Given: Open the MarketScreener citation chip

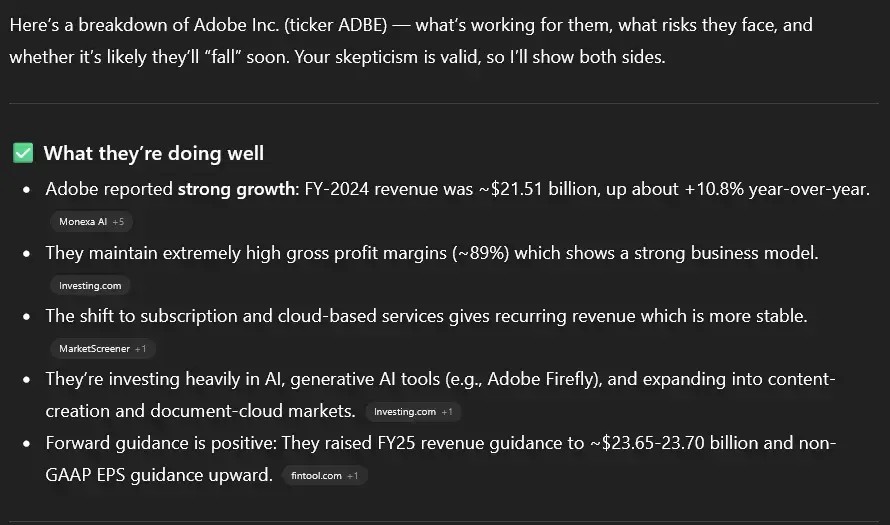Looking at the screenshot, I should (94, 349).
